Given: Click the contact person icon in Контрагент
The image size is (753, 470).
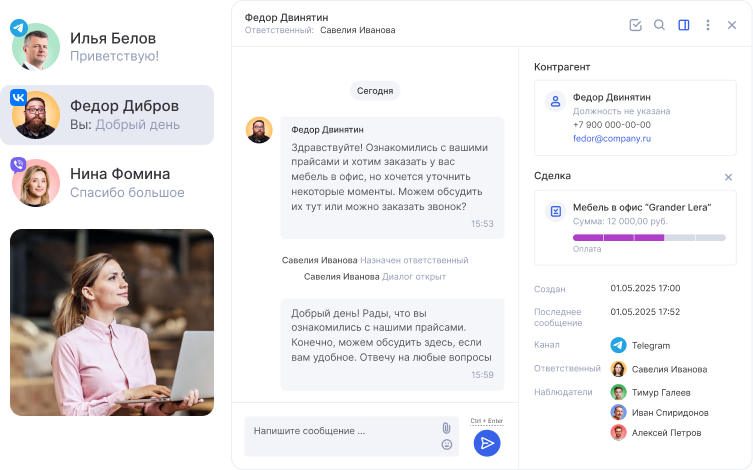Looking at the screenshot, I should [555, 101].
